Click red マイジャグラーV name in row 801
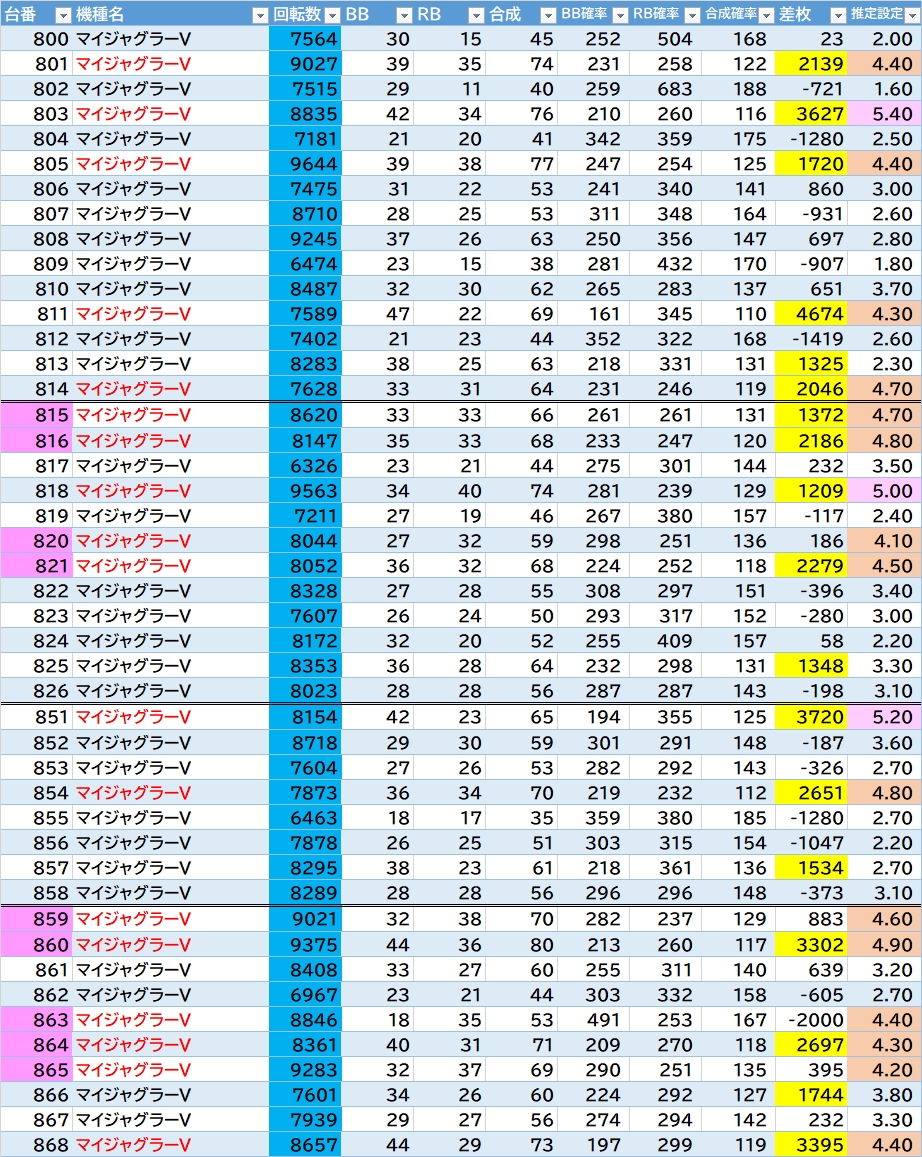 click(x=134, y=64)
